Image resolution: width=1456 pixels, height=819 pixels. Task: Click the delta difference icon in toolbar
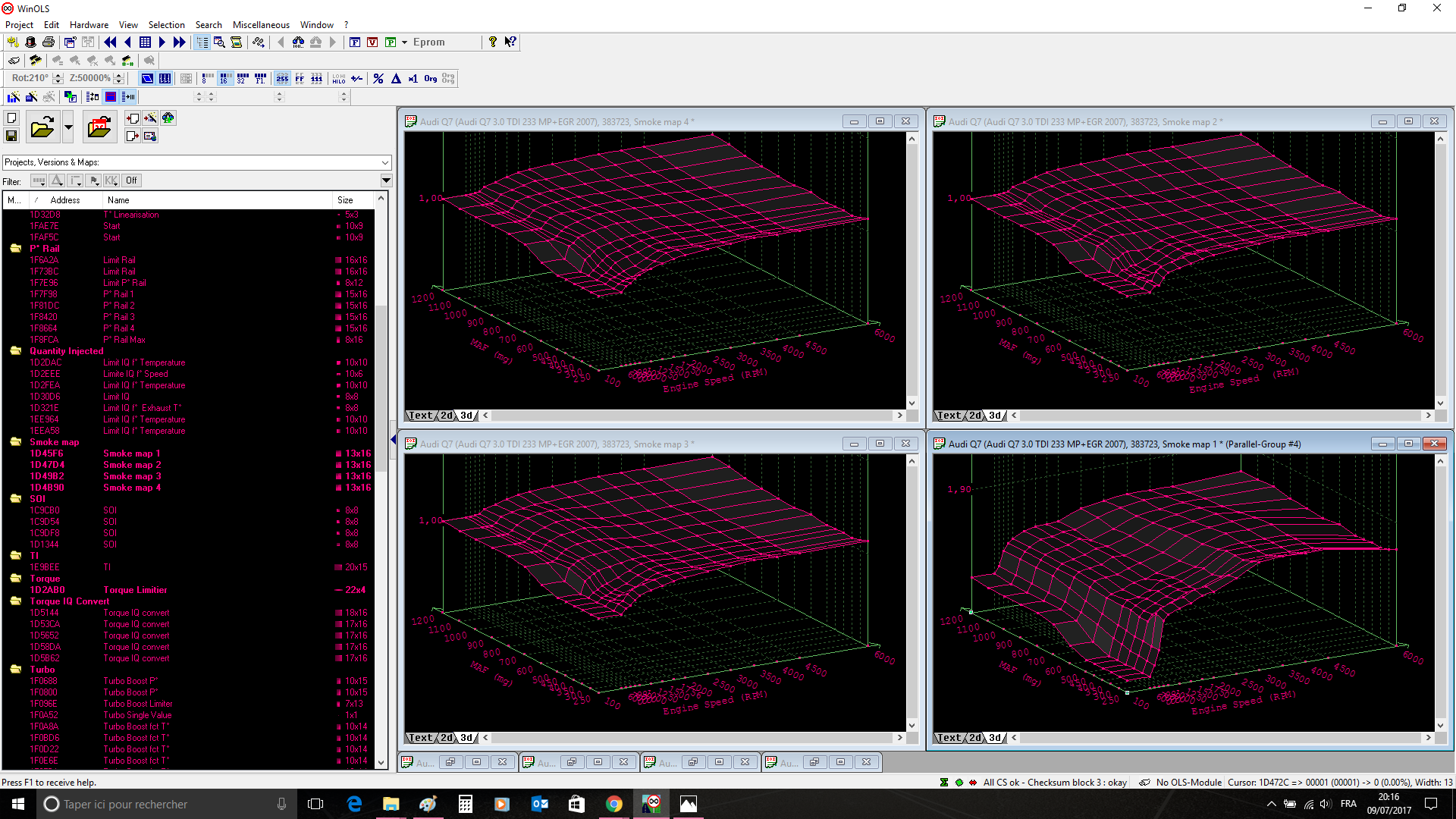(396, 78)
